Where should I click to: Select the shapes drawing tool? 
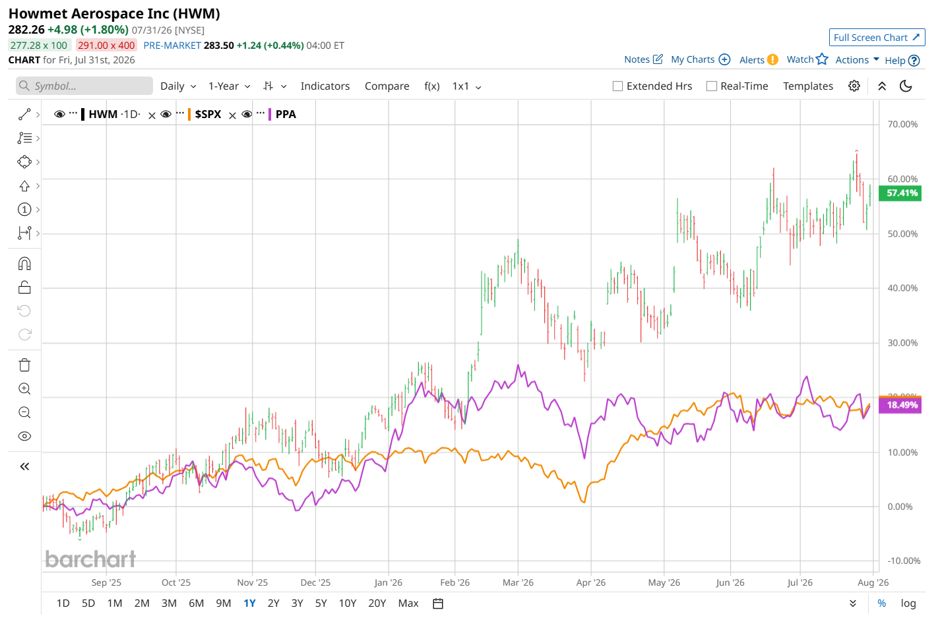25,162
